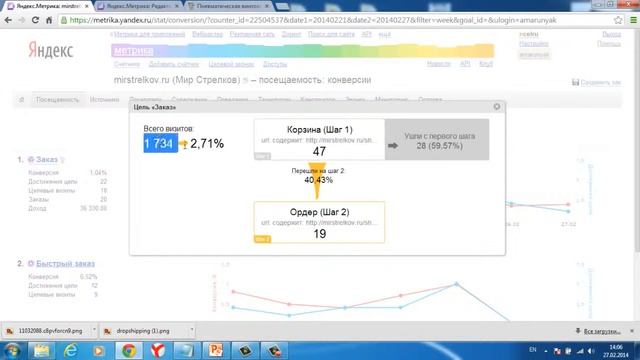Click the browser forward arrow
The height and width of the screenshot is (360, 640).
[22, 20]
